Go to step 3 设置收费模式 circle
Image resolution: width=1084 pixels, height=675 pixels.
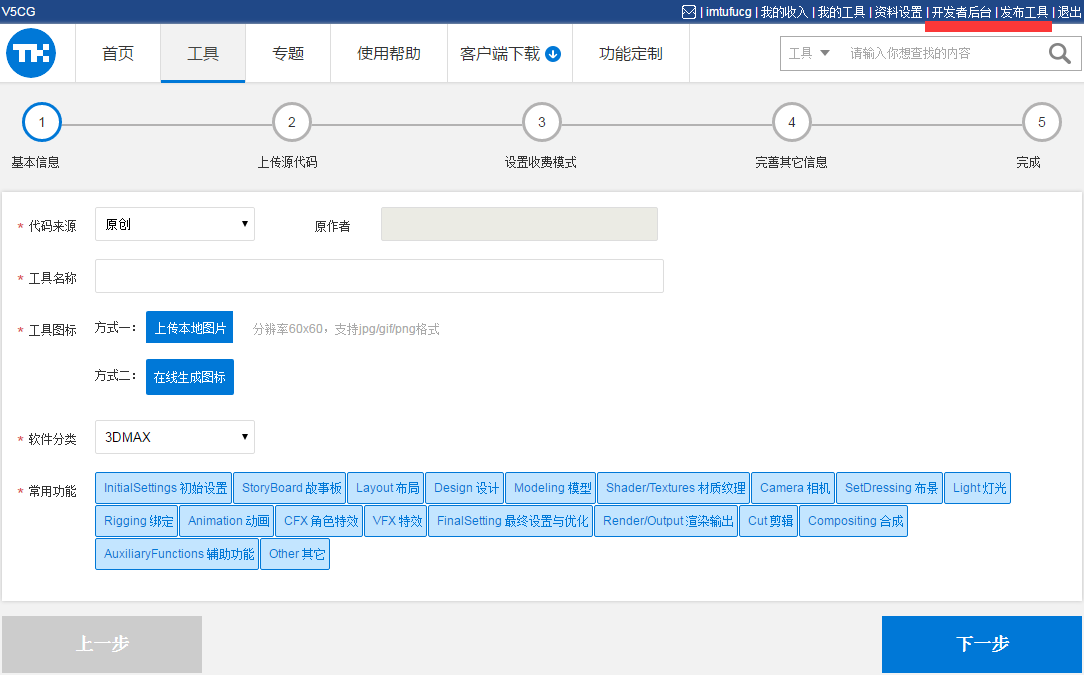542,122
